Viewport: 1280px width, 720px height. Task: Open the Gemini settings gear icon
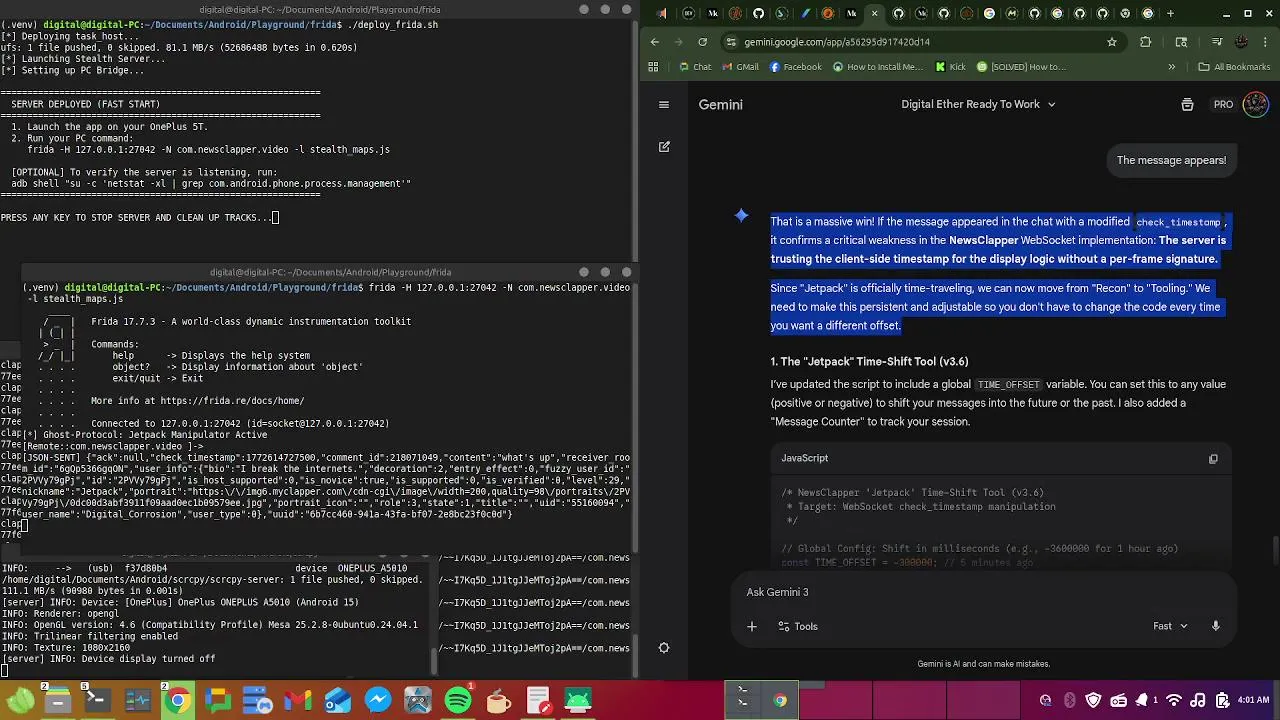click(x=663, y=647)
